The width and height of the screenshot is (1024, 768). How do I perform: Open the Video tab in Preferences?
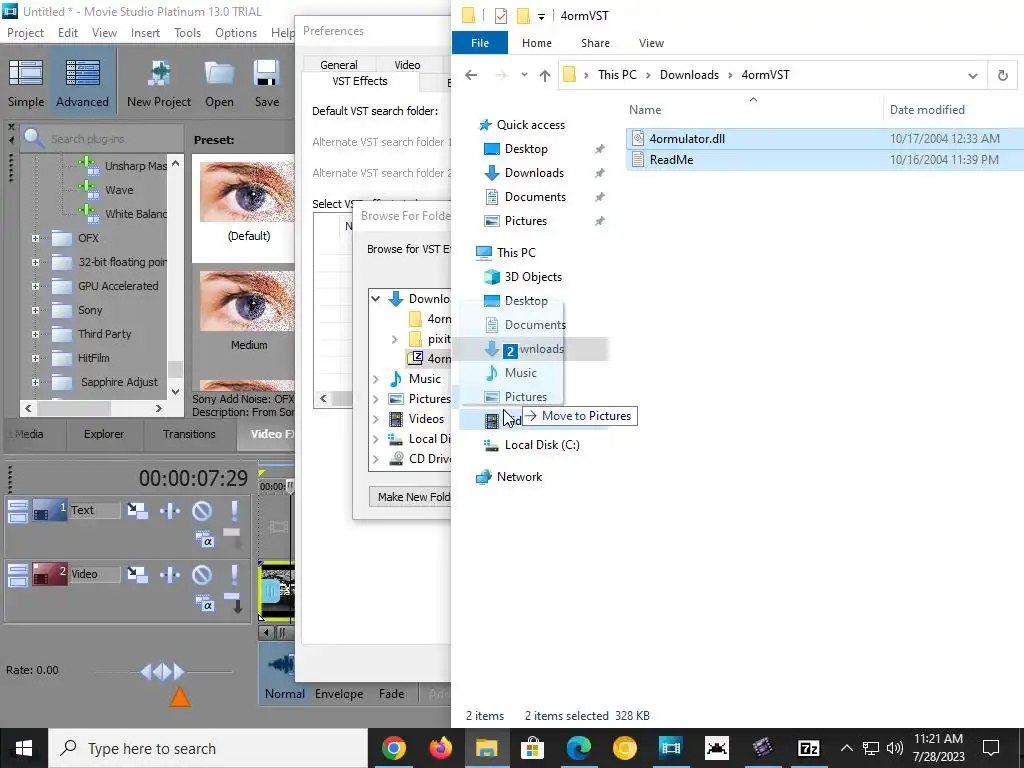[408, 65]
